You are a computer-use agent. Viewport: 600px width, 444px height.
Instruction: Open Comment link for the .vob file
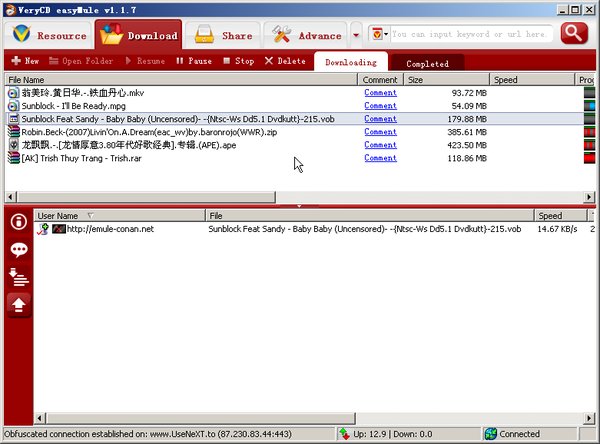tap(380, 119)
